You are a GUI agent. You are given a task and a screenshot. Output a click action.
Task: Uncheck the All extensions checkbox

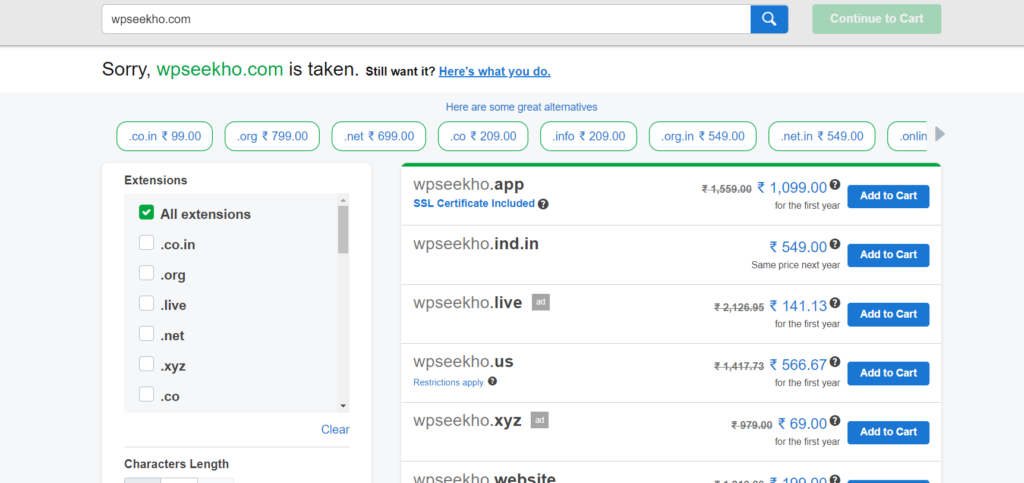[x=146, y=212]
